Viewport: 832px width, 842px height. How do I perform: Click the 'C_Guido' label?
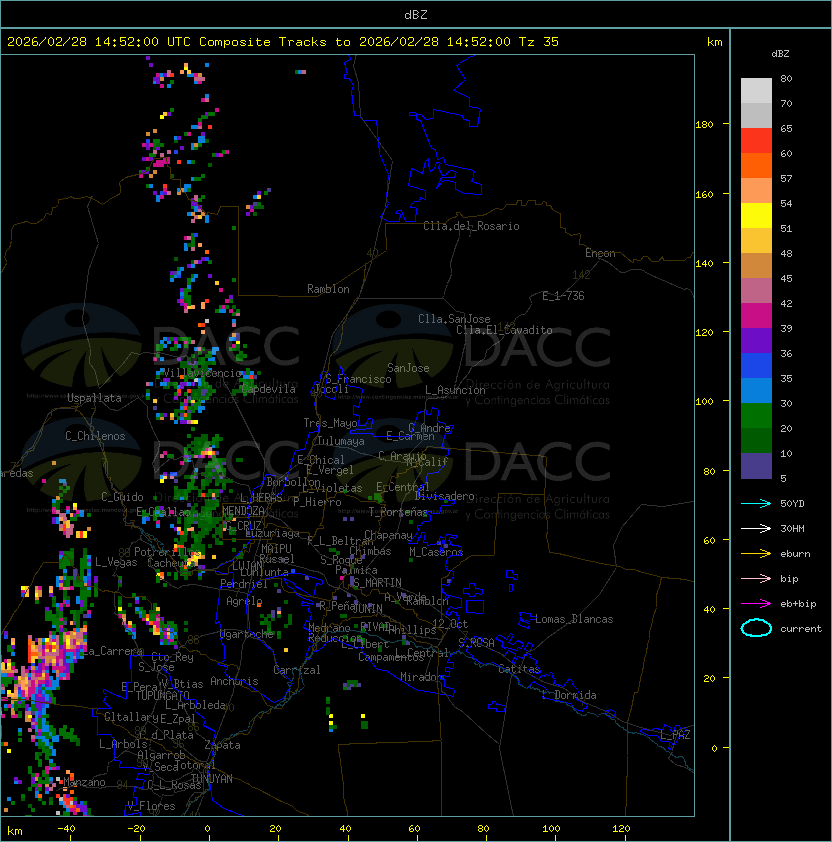(x=122, y=497)
